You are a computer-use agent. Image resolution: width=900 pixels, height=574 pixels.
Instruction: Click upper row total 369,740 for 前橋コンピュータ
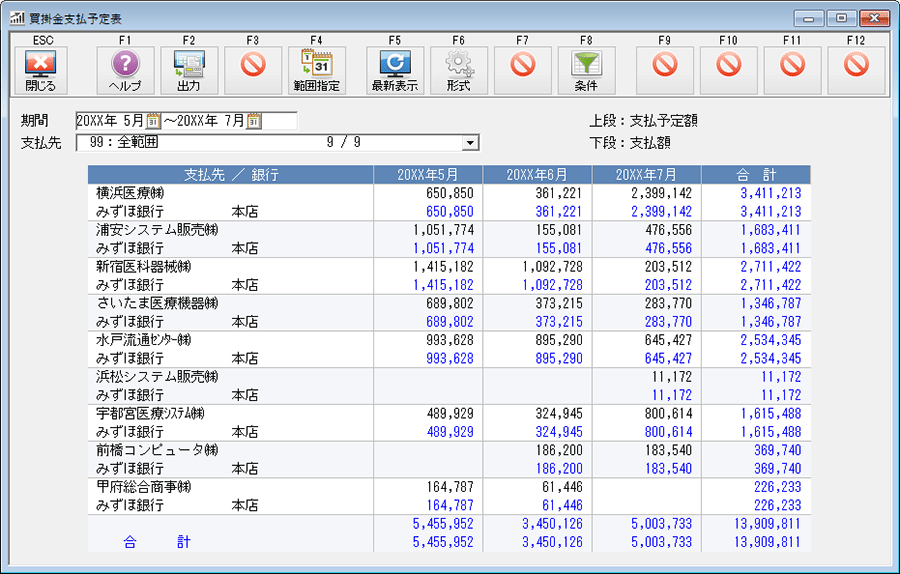click(778, 451)
